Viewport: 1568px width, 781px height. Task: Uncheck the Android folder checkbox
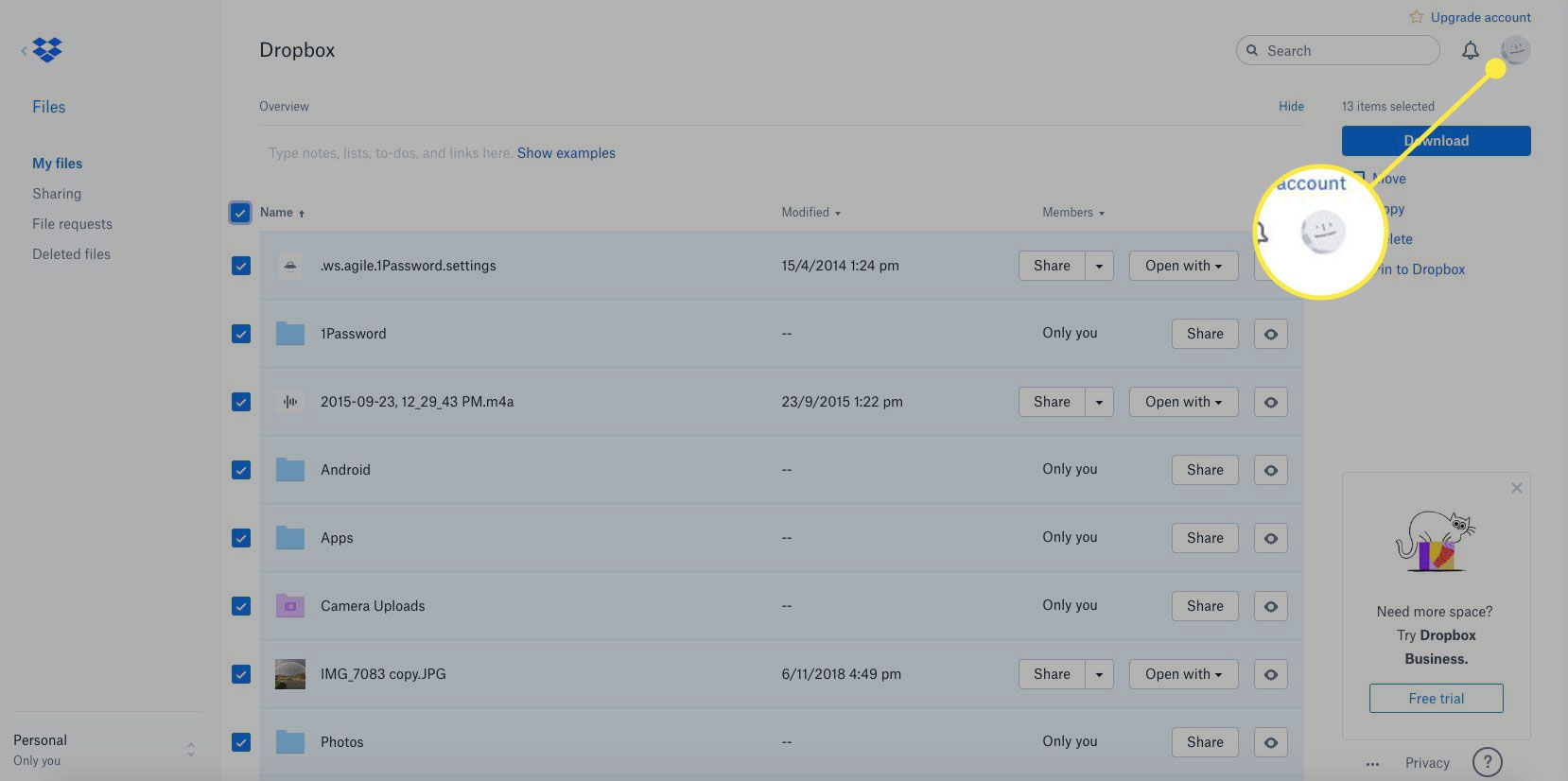click(241, 470)
